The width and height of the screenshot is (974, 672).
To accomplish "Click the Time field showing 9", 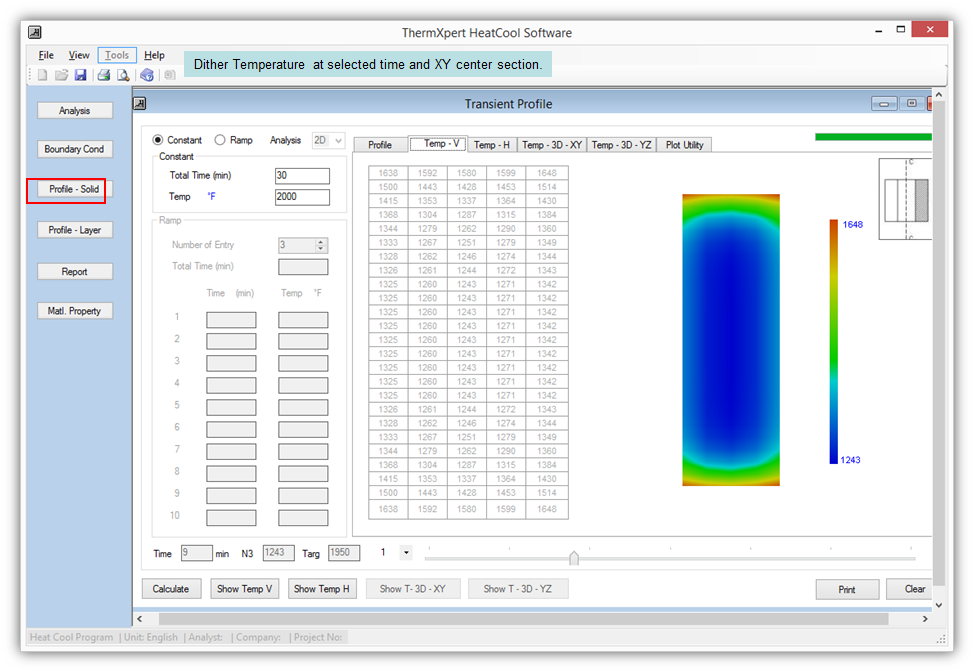I will (196, 553).
